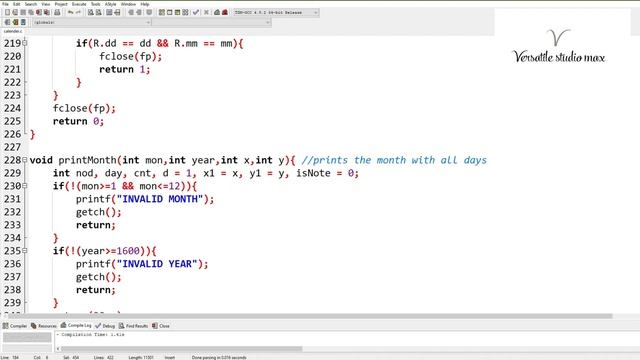Screen dimensions: 640x360
Task: Click line number 228 in gutter
Action: point(12,160)
